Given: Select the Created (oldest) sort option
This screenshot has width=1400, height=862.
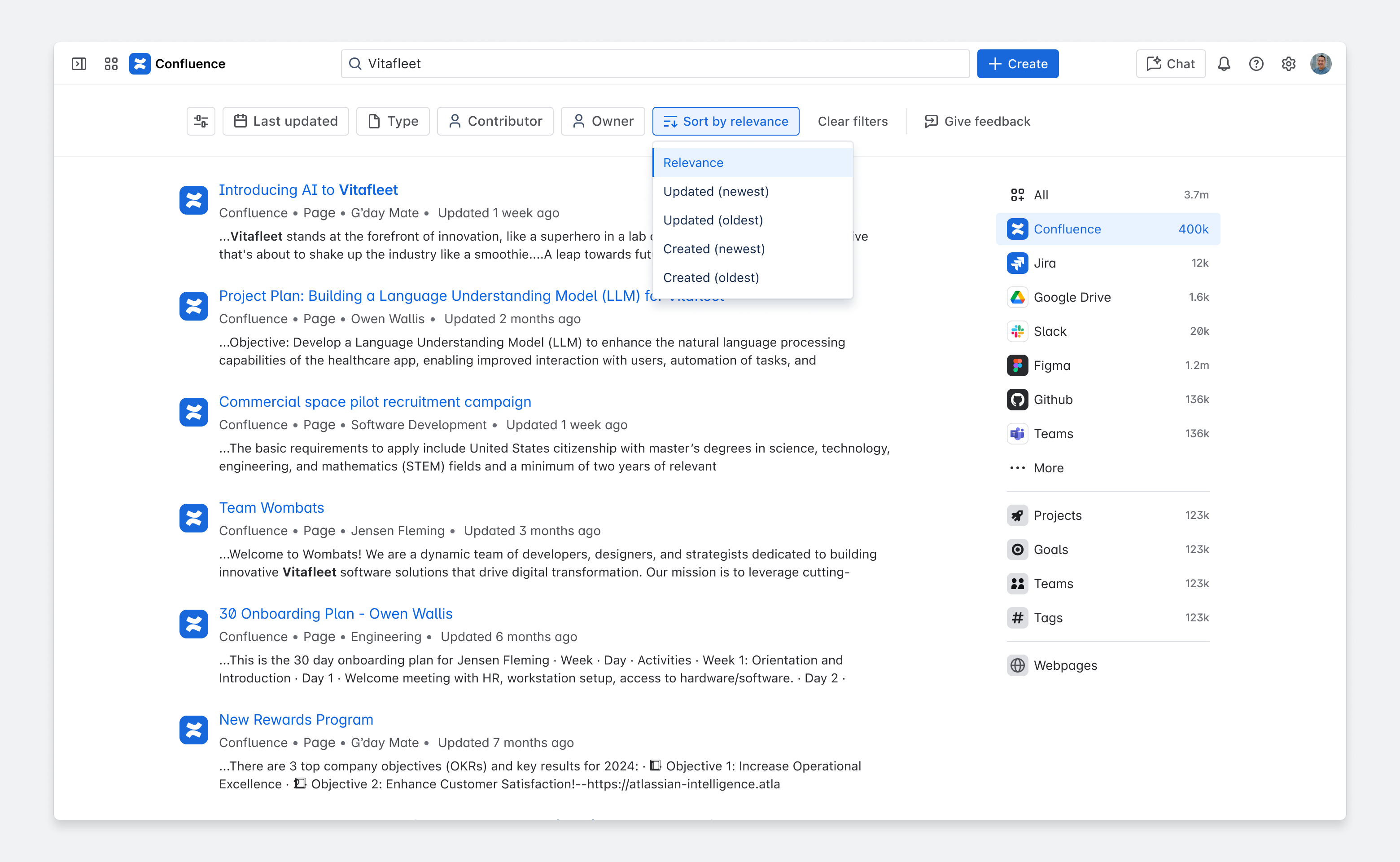Looking at the screenshot, I should pos(710,277).
